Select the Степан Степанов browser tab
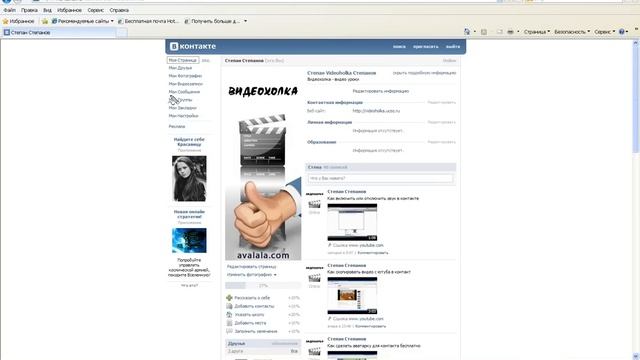Image resolution: width=640 pixels, height=360 pixels. [x=60, y=32]
